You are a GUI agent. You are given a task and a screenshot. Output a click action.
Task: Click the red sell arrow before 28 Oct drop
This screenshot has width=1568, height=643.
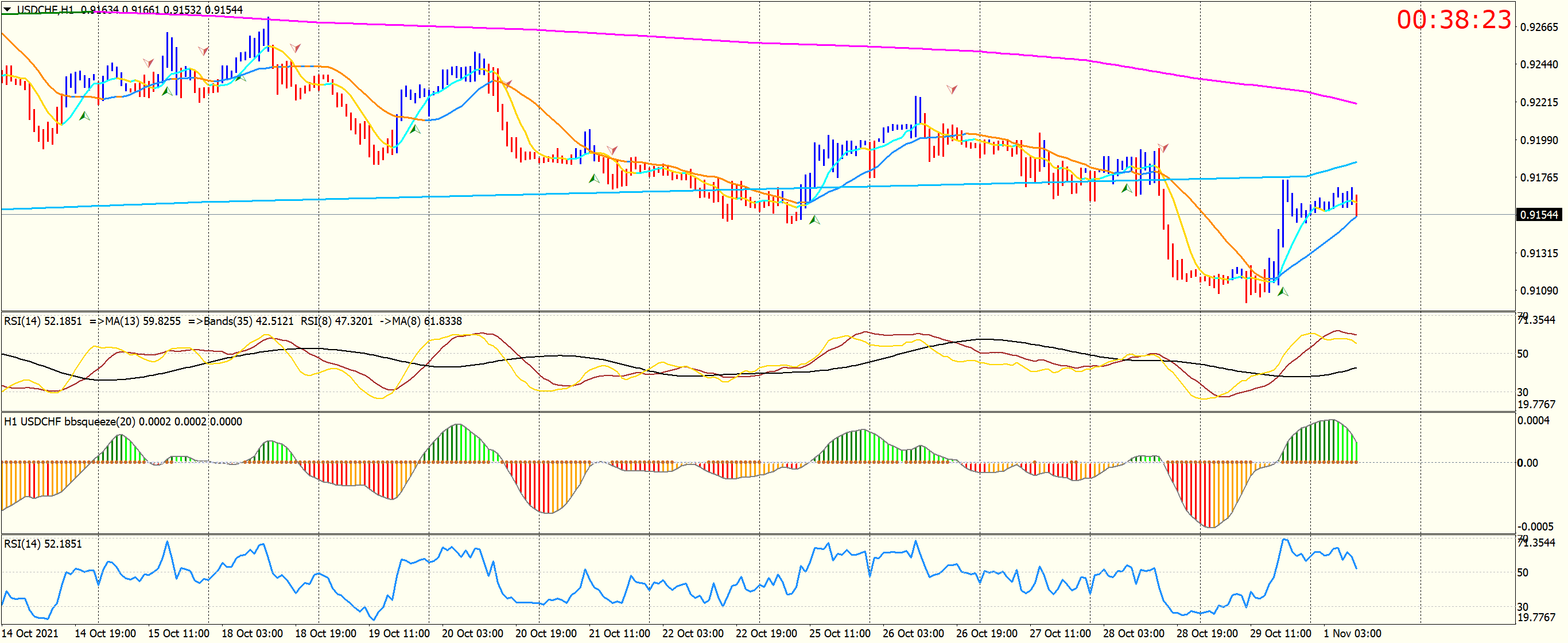[1163, 148]
